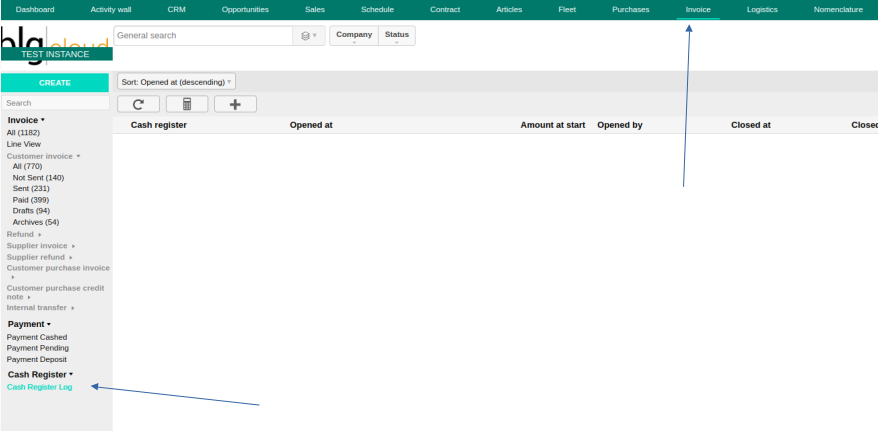Open the Company filter dropdown
The height and width of the screenshot is (431, 878).
click(354, 36)
